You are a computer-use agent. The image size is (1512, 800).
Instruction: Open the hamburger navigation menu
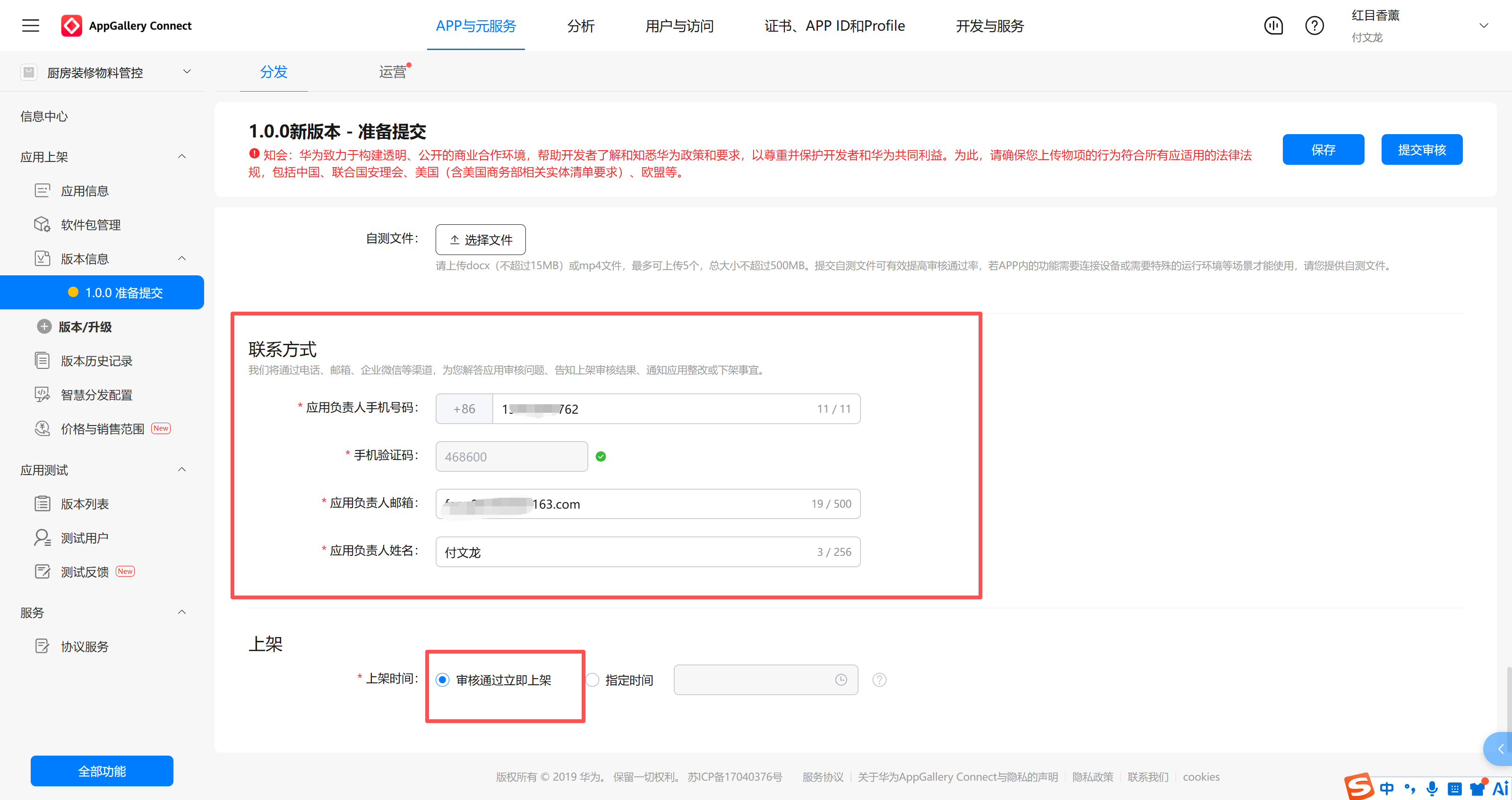point(31,25)
